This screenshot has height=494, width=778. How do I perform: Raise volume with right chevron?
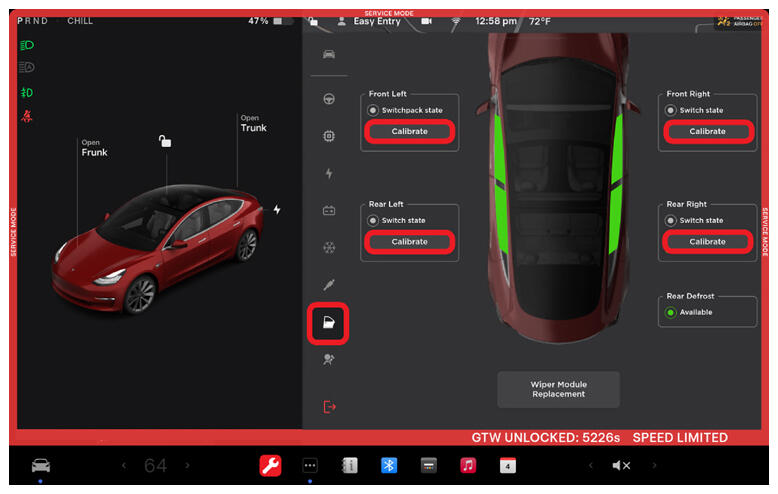(654, 465)
